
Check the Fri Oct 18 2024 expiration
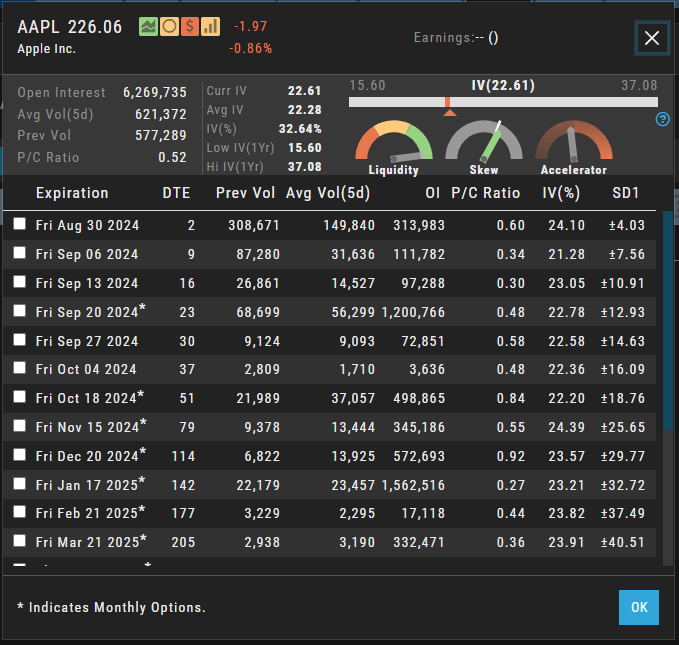coord(19,397)
